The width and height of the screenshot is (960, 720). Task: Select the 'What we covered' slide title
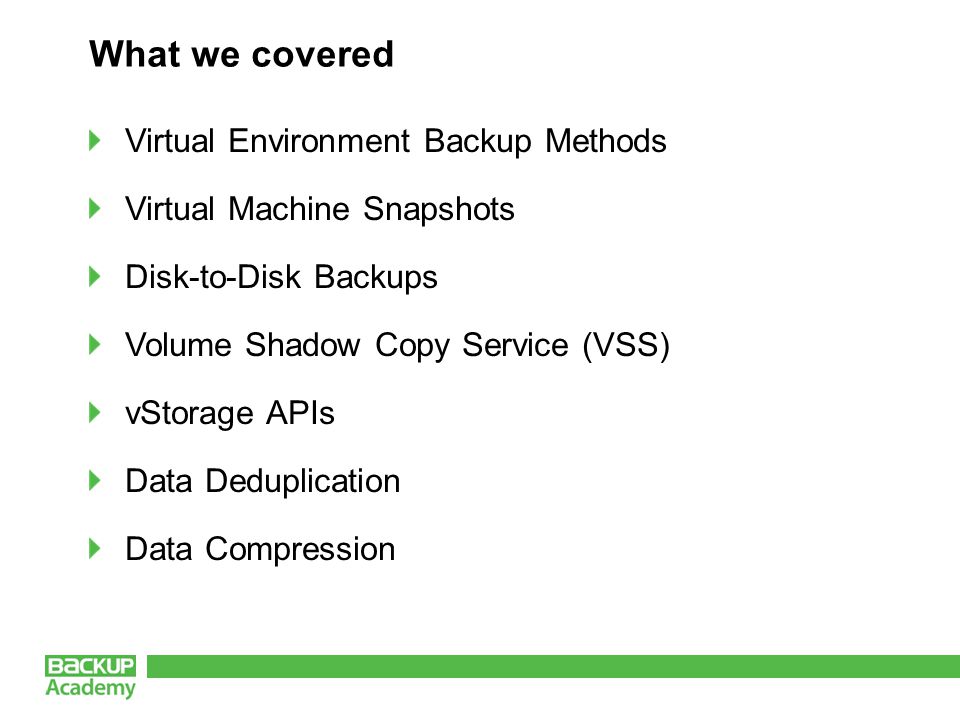pos(241,54)
